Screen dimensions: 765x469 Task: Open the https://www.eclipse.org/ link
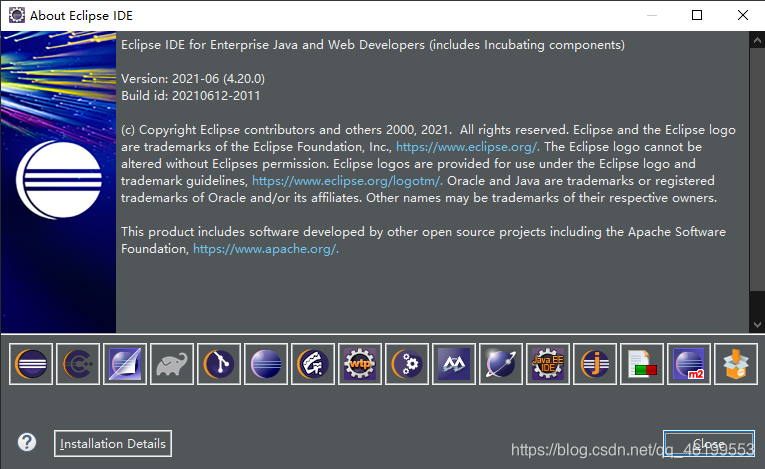(467, 147)
